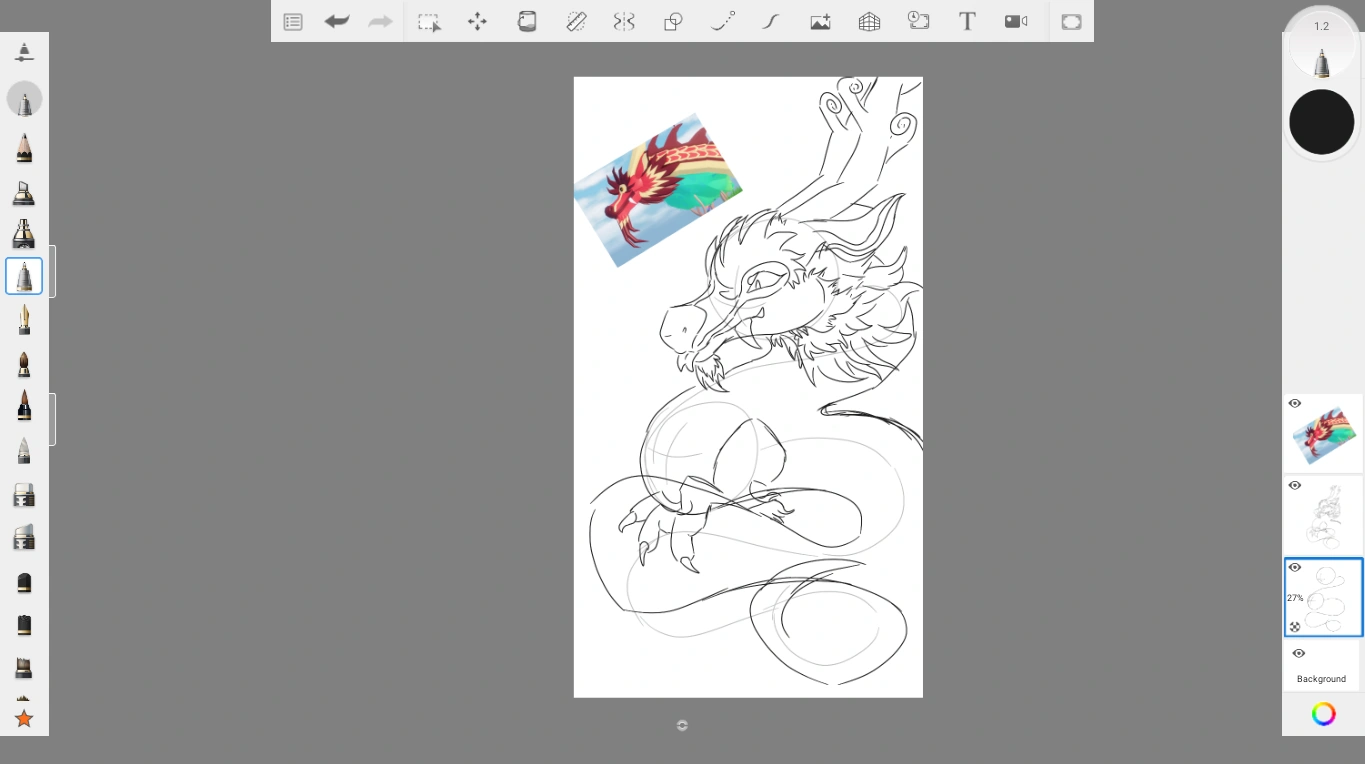
Task: Open the Fill tool
Action: coord(527,21)
